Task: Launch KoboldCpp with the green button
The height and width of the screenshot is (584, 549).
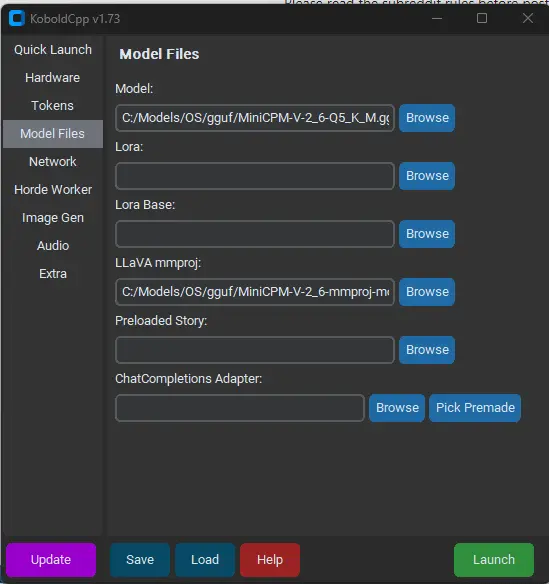Action: 494,560
